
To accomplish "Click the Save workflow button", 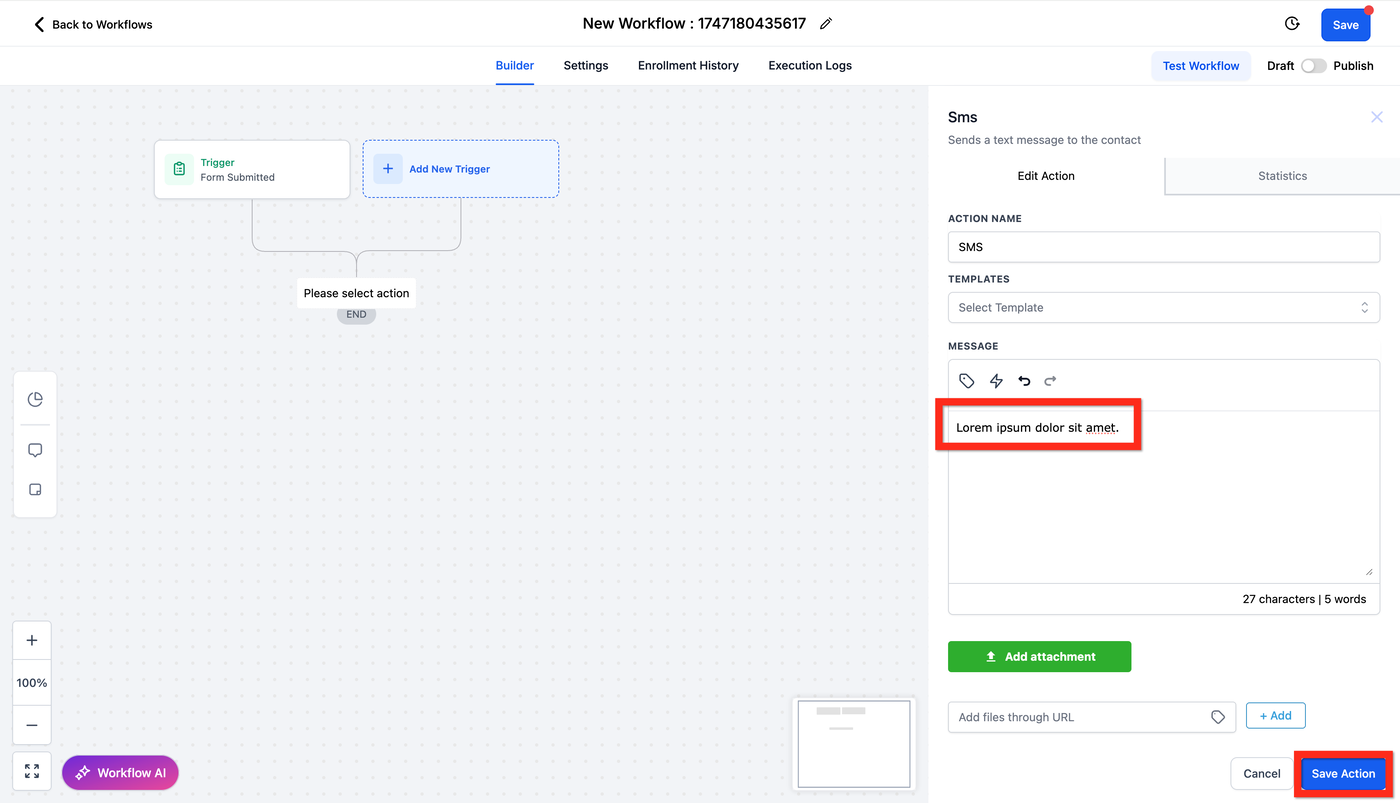I will pos(1346,25).
